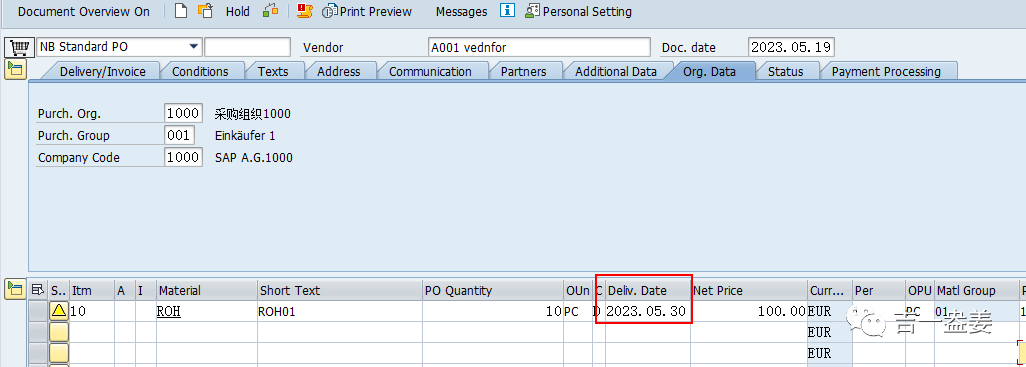Screen dimensions: 1026x367
Task: Collapse the header section toggle icon
Action: tap(15, 69)
